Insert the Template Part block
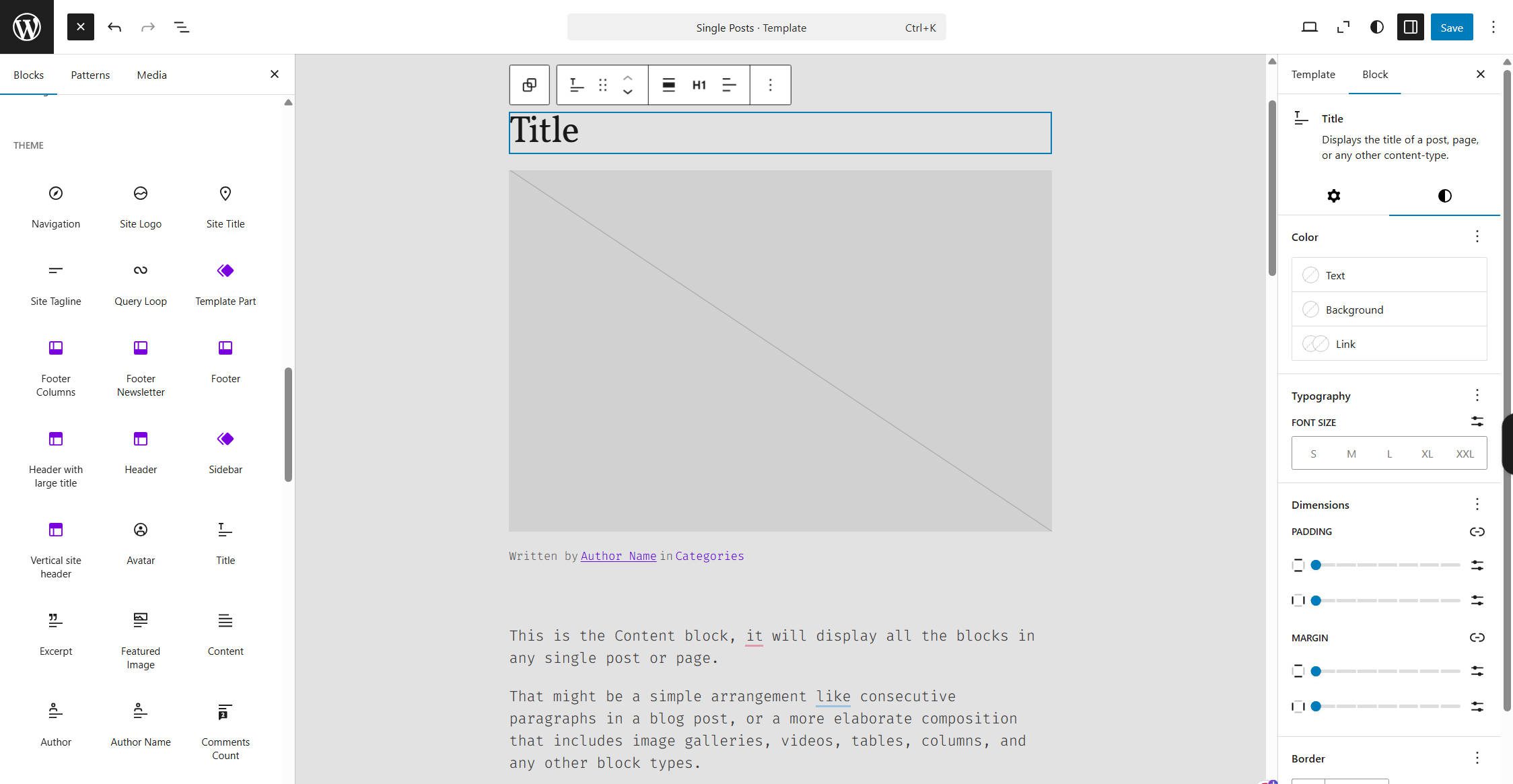Viewport: 1513px width, 784px height. 225,285
